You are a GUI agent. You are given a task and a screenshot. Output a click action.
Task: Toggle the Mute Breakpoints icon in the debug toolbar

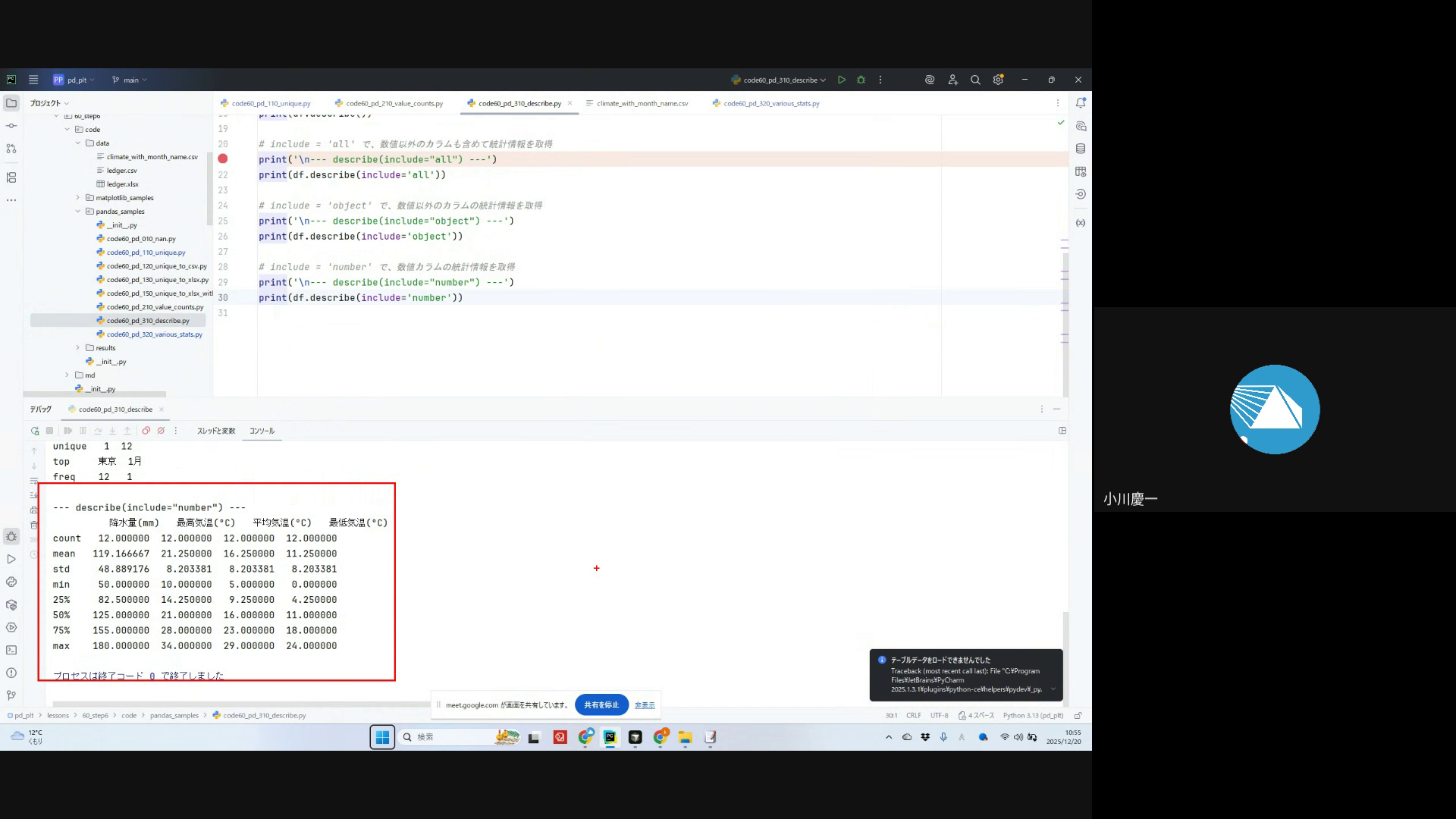(x=161, y=431)
